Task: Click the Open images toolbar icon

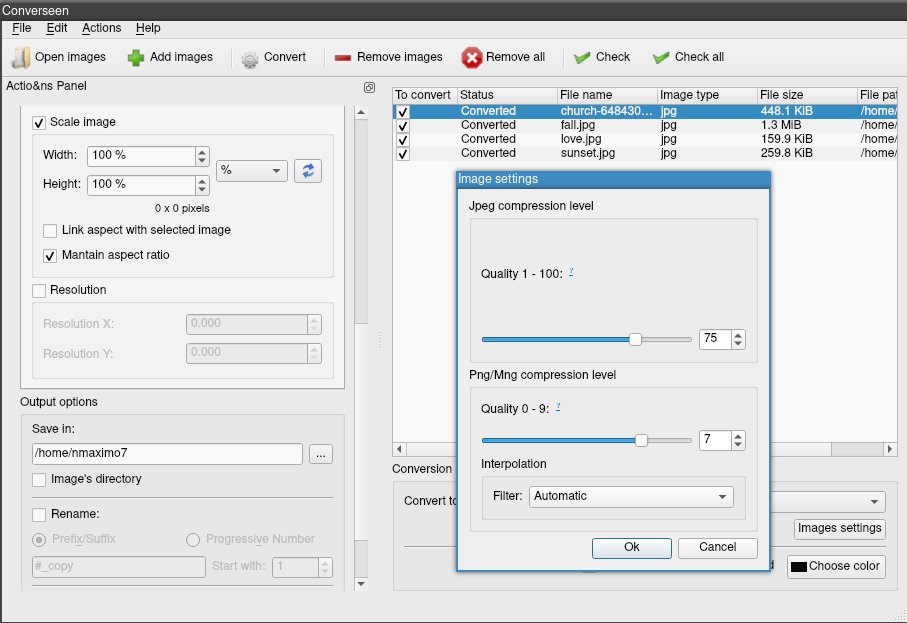Action: pyautogui.click(x=21, y=57)
